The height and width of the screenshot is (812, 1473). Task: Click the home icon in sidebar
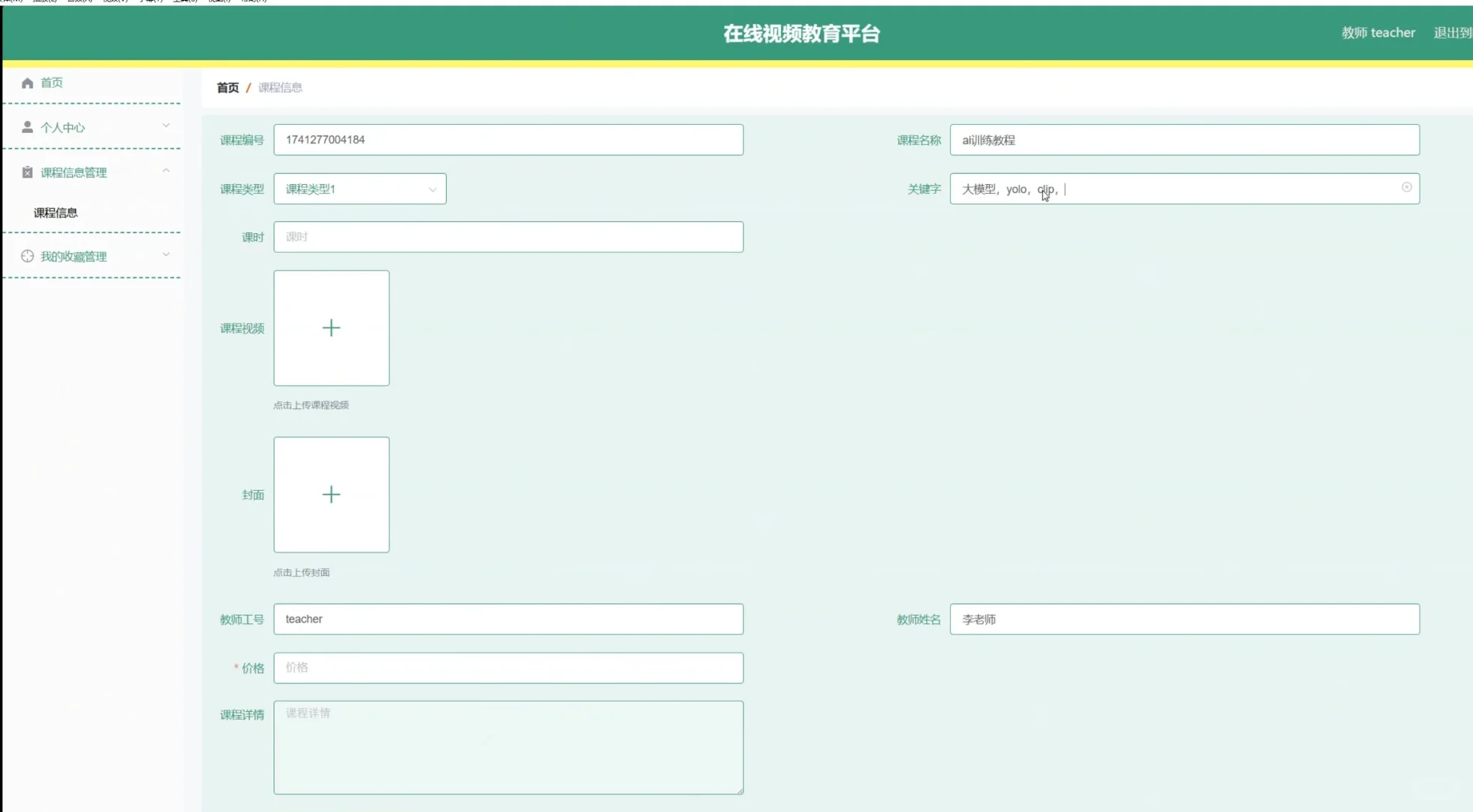27,83
